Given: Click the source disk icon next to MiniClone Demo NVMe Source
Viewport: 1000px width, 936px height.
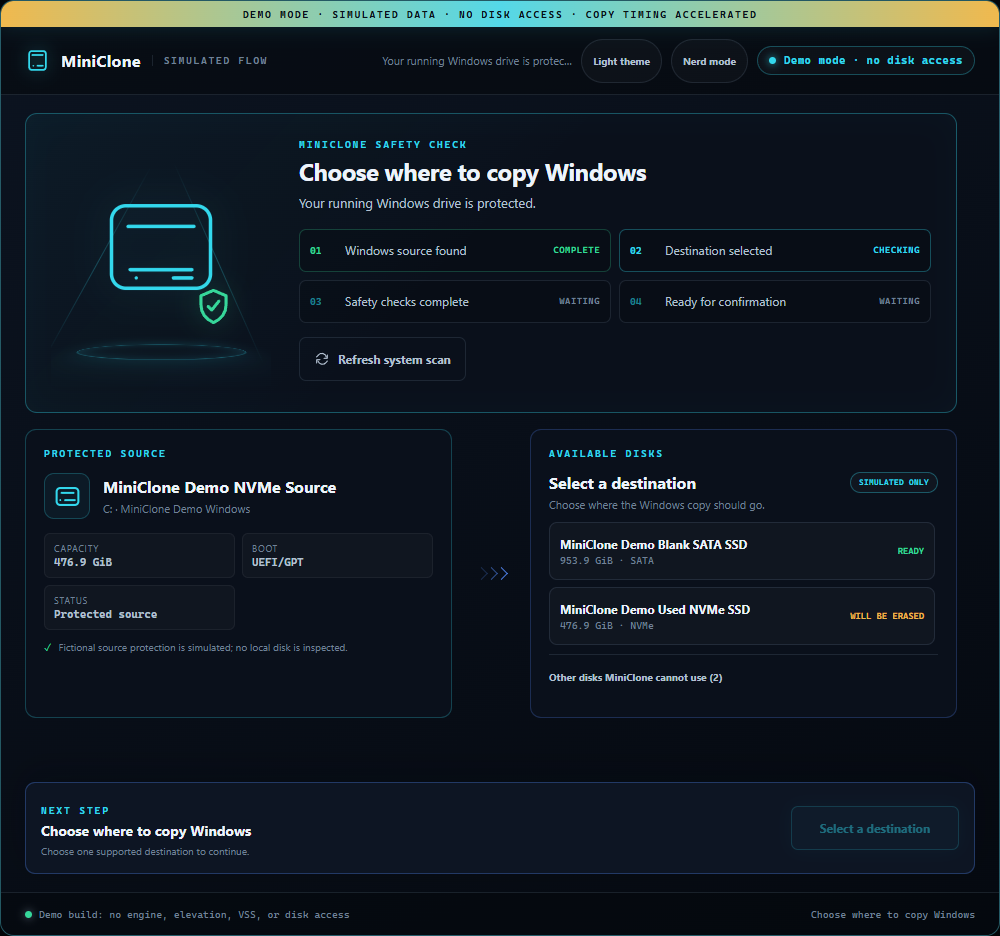Looking at the screenshot, I should [67, 496].
